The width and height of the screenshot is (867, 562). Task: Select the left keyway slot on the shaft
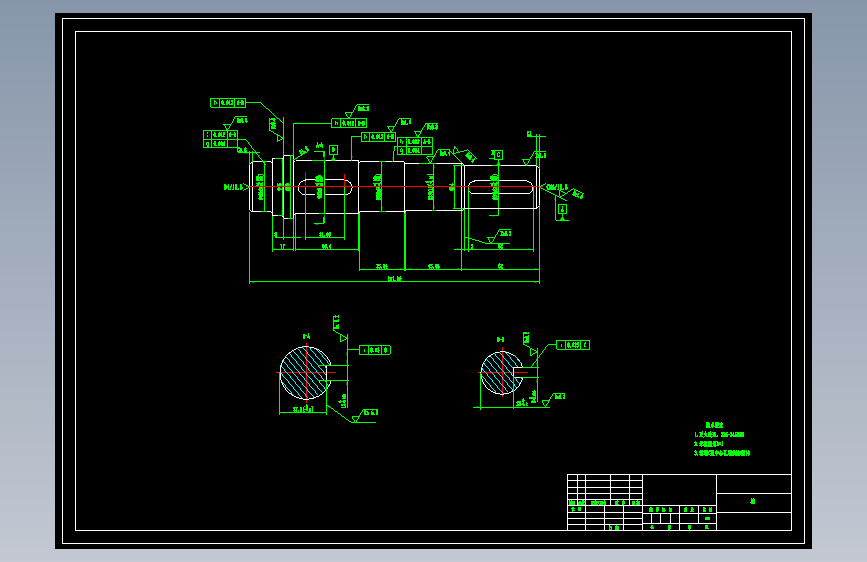[x=325, y=188]
